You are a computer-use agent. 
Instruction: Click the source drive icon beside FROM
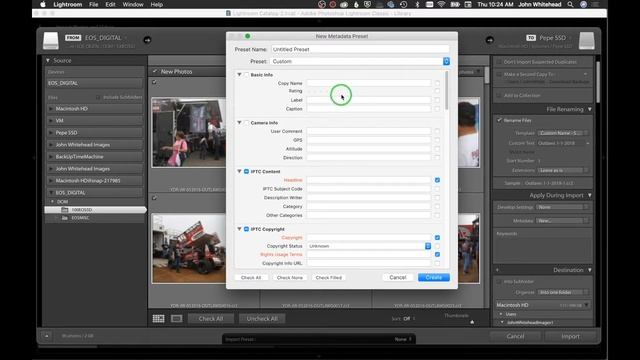coord(51,41)
